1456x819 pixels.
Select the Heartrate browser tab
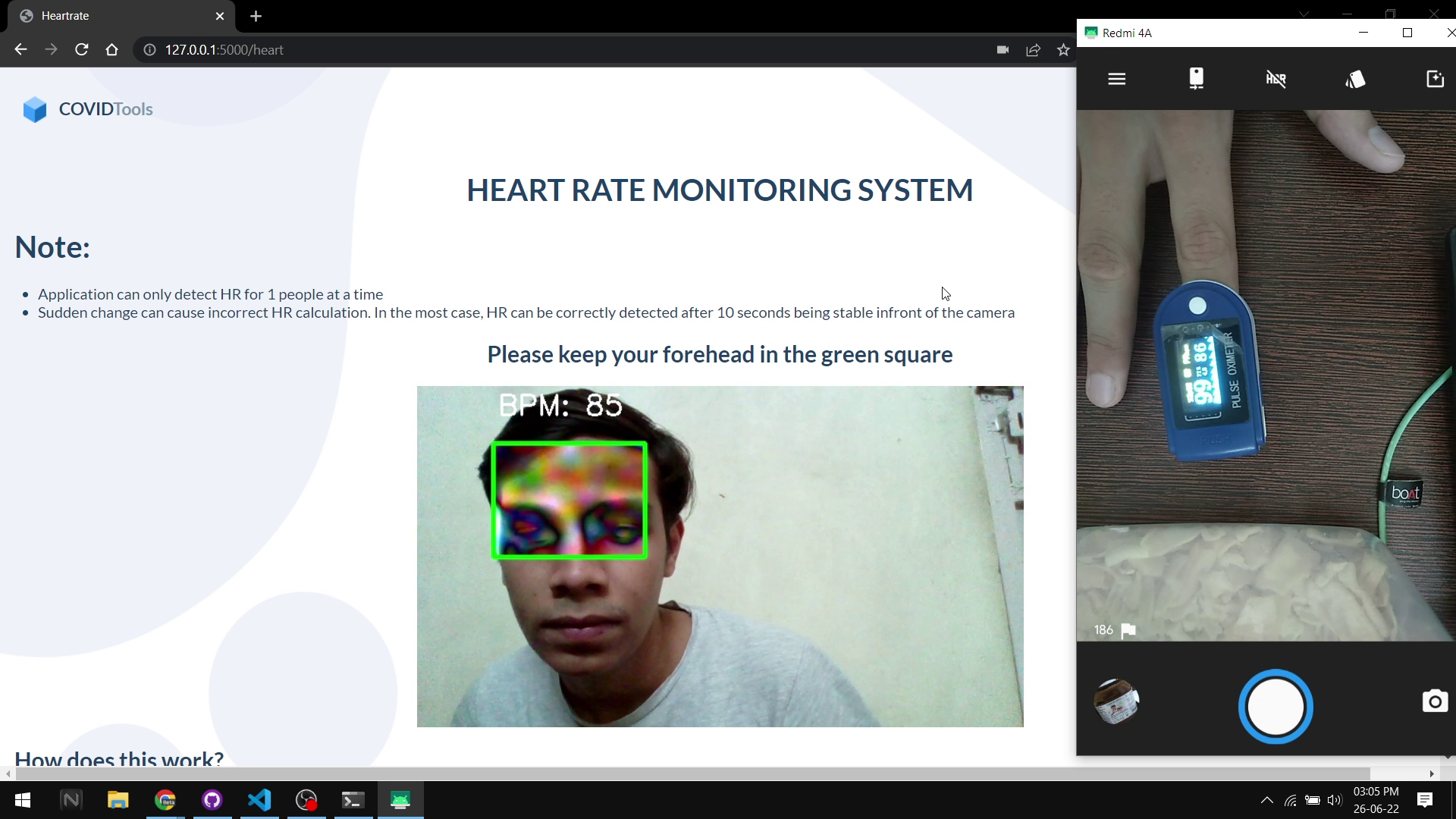pyautogui.click(x=114, y=16)
